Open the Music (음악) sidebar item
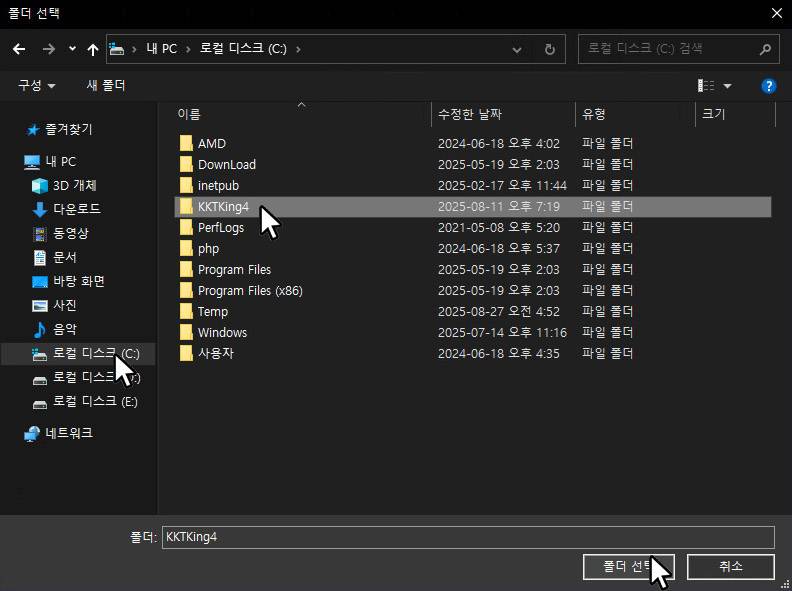Viewport: 792px width, 591px height. [x=64, y=329]
